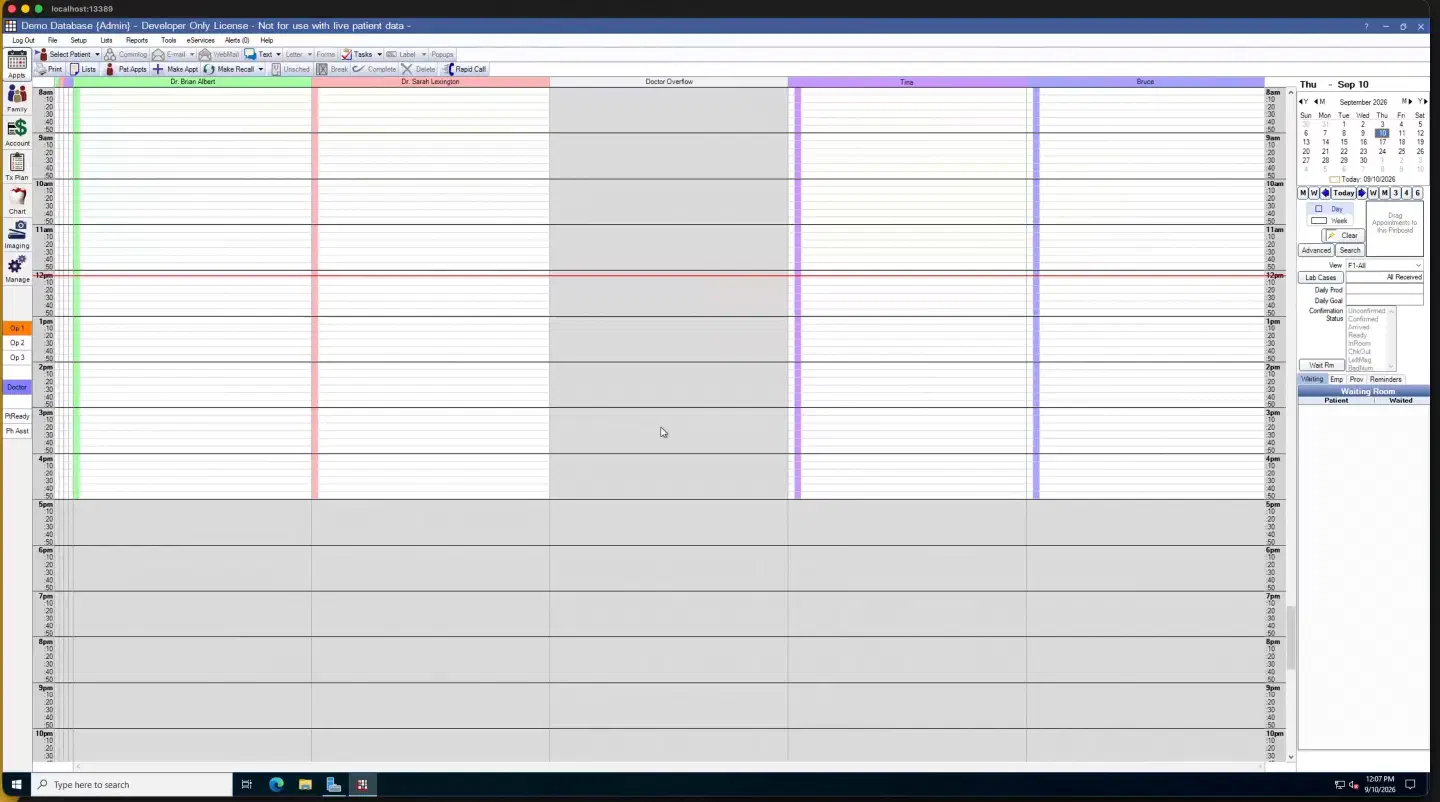The image size is (1440, 802).
Task: Switch to the Reminders tab
Action: pos(1385,379)
